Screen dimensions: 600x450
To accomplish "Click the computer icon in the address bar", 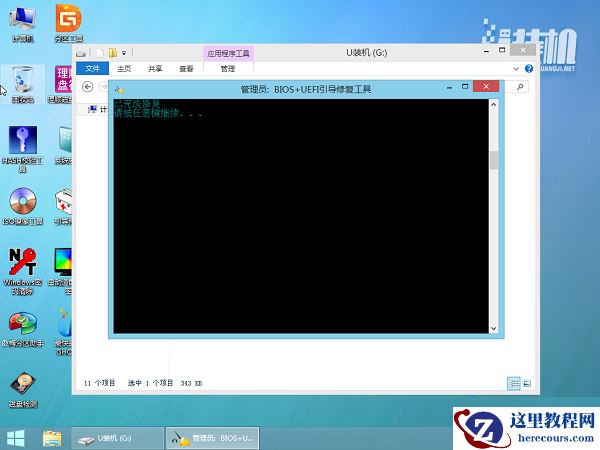I will click(x=92, y=109).
